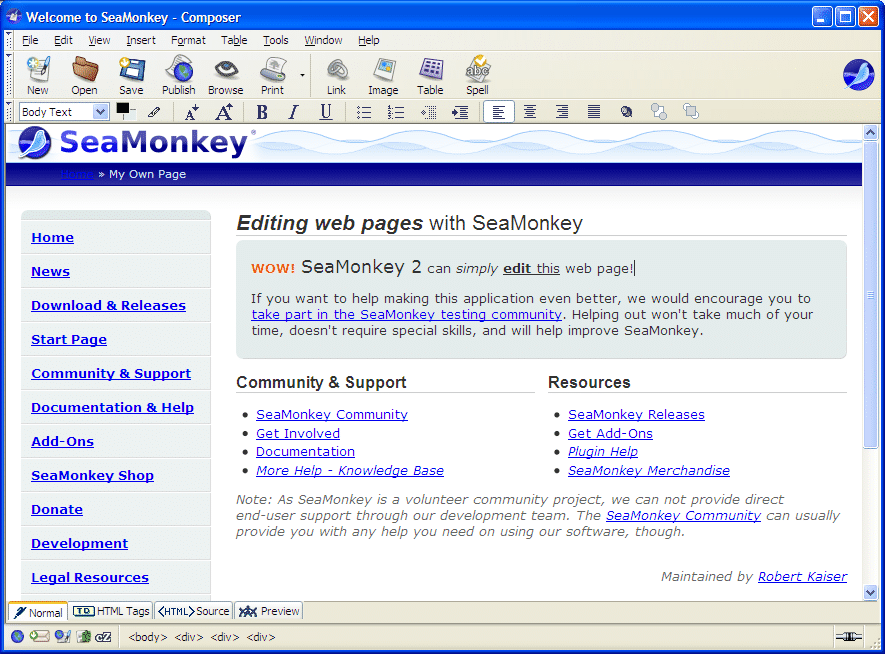Toggle Italic text formatting
The image size is (885, 654).
[x=293, y=112]
